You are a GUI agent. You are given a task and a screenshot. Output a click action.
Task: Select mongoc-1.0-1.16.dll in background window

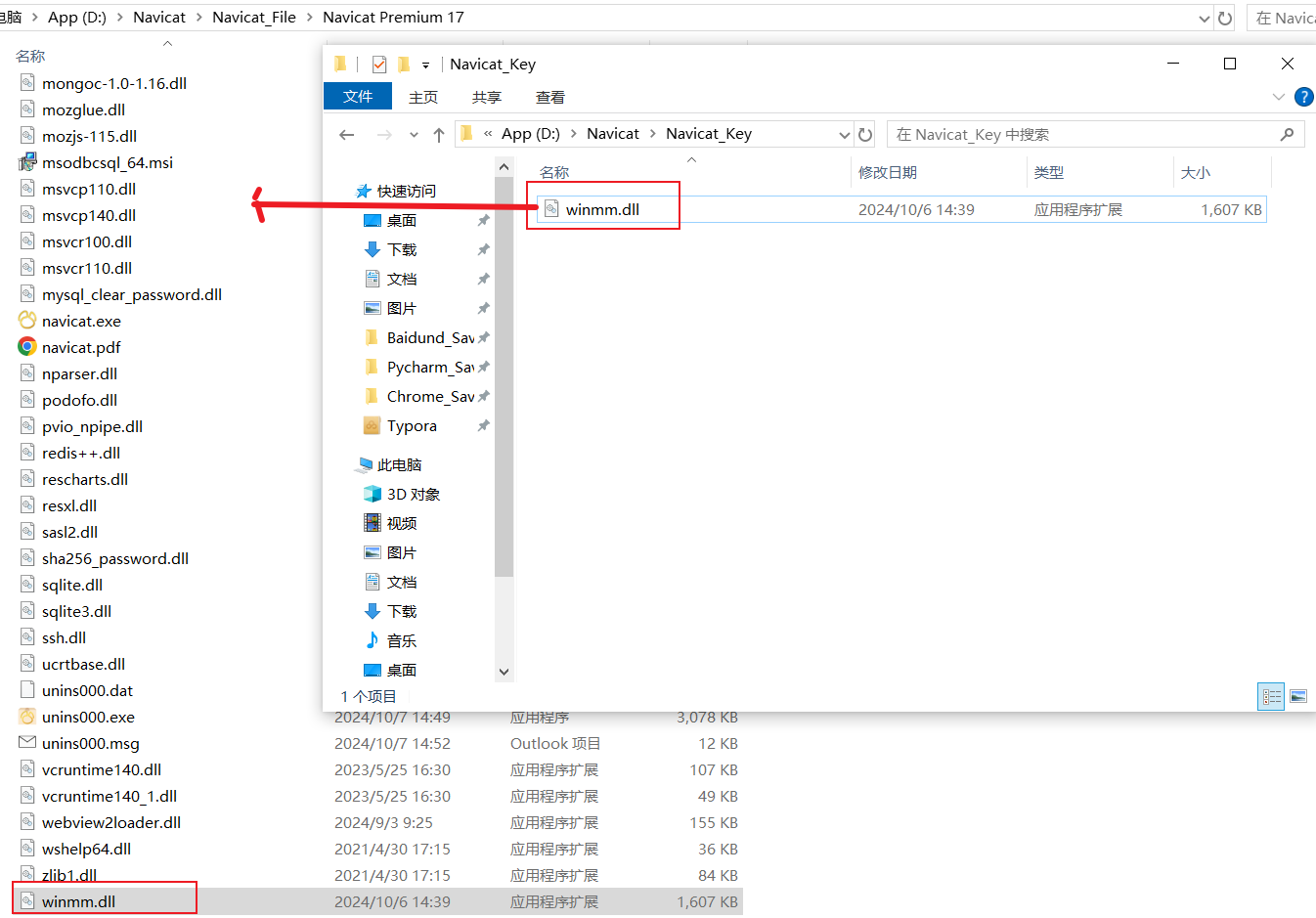point(113,83)
